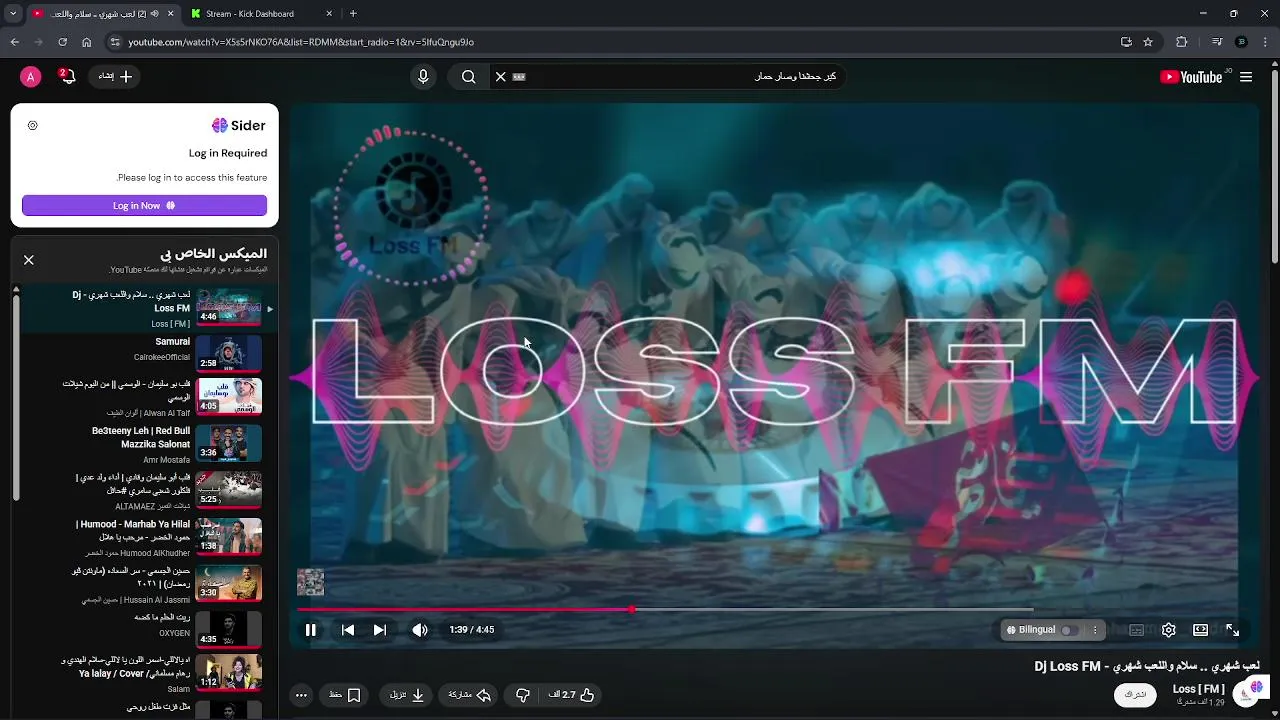Open more actions ellipsis below video
The width and height of the screenshot is (1280, 720).
point(301,695)
